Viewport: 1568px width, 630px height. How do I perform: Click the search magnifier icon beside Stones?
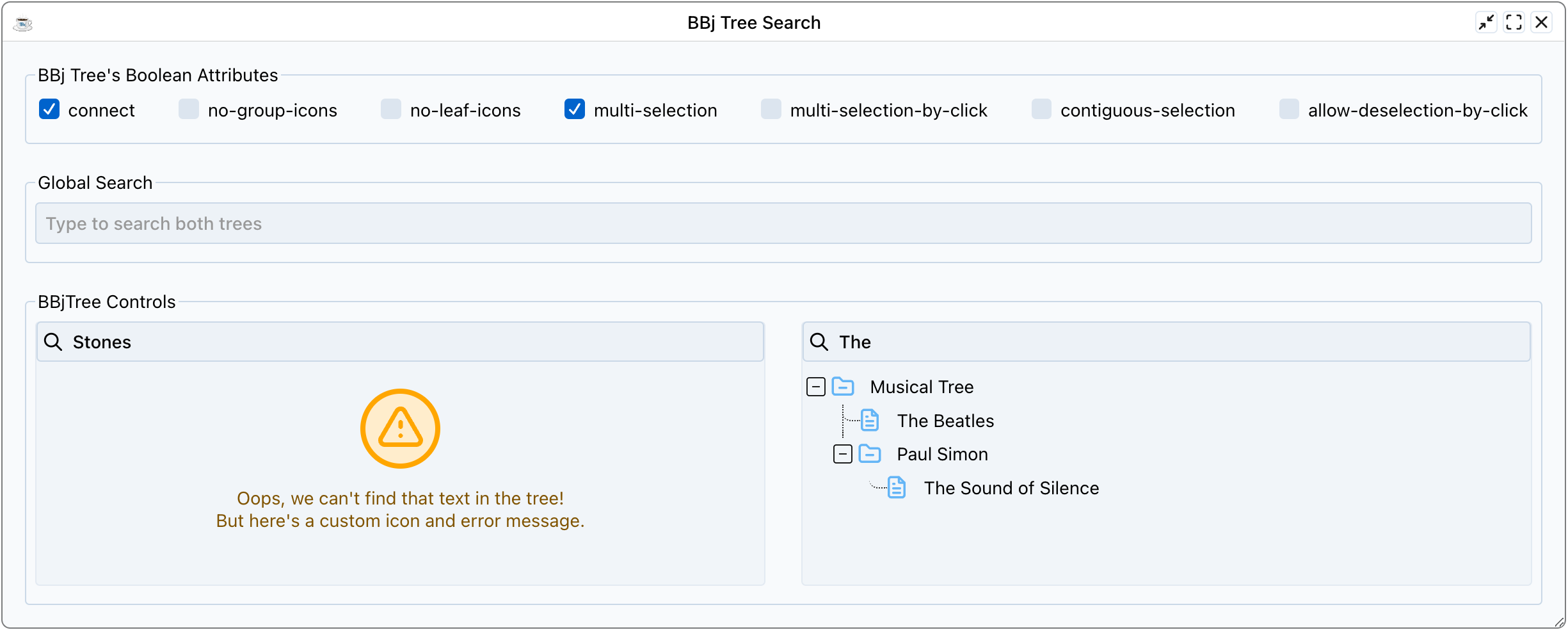click(53, 342)
